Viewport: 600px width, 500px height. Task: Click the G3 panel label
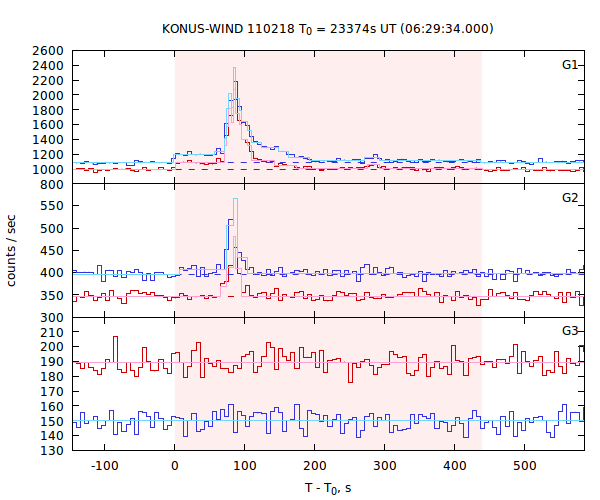569,331
